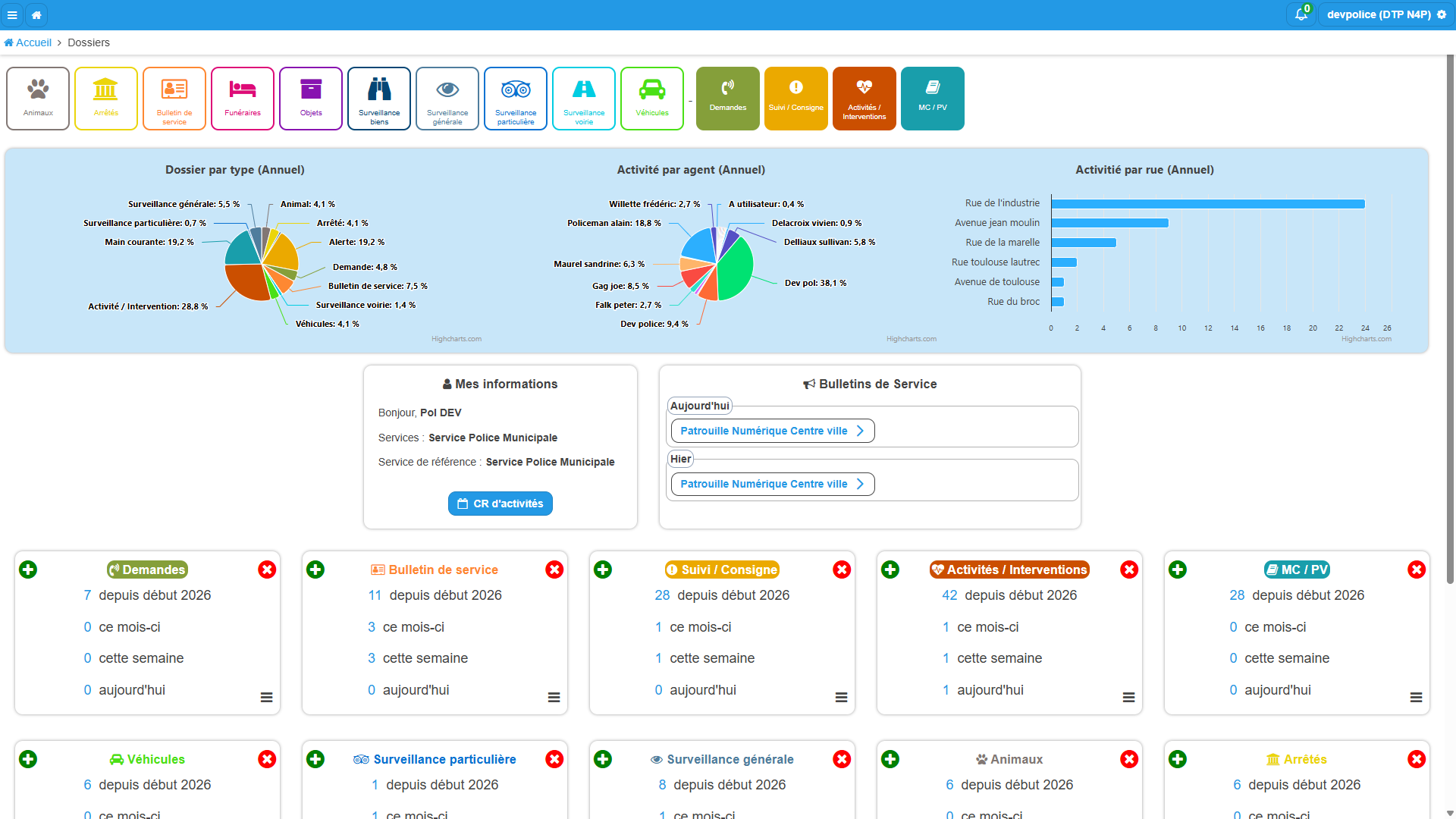Remove the Surveillance particulière card

coord(554,759)
